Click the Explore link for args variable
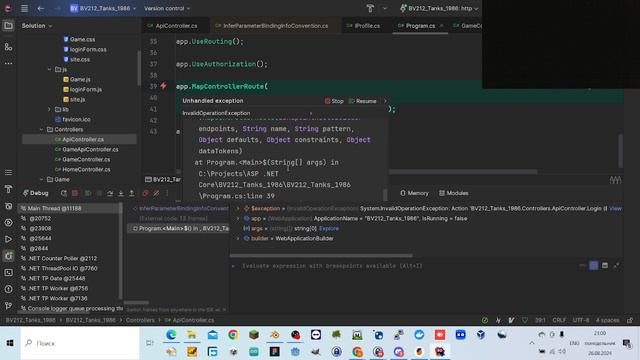Screen dimensions: 640x360 [x=329, y=229]
